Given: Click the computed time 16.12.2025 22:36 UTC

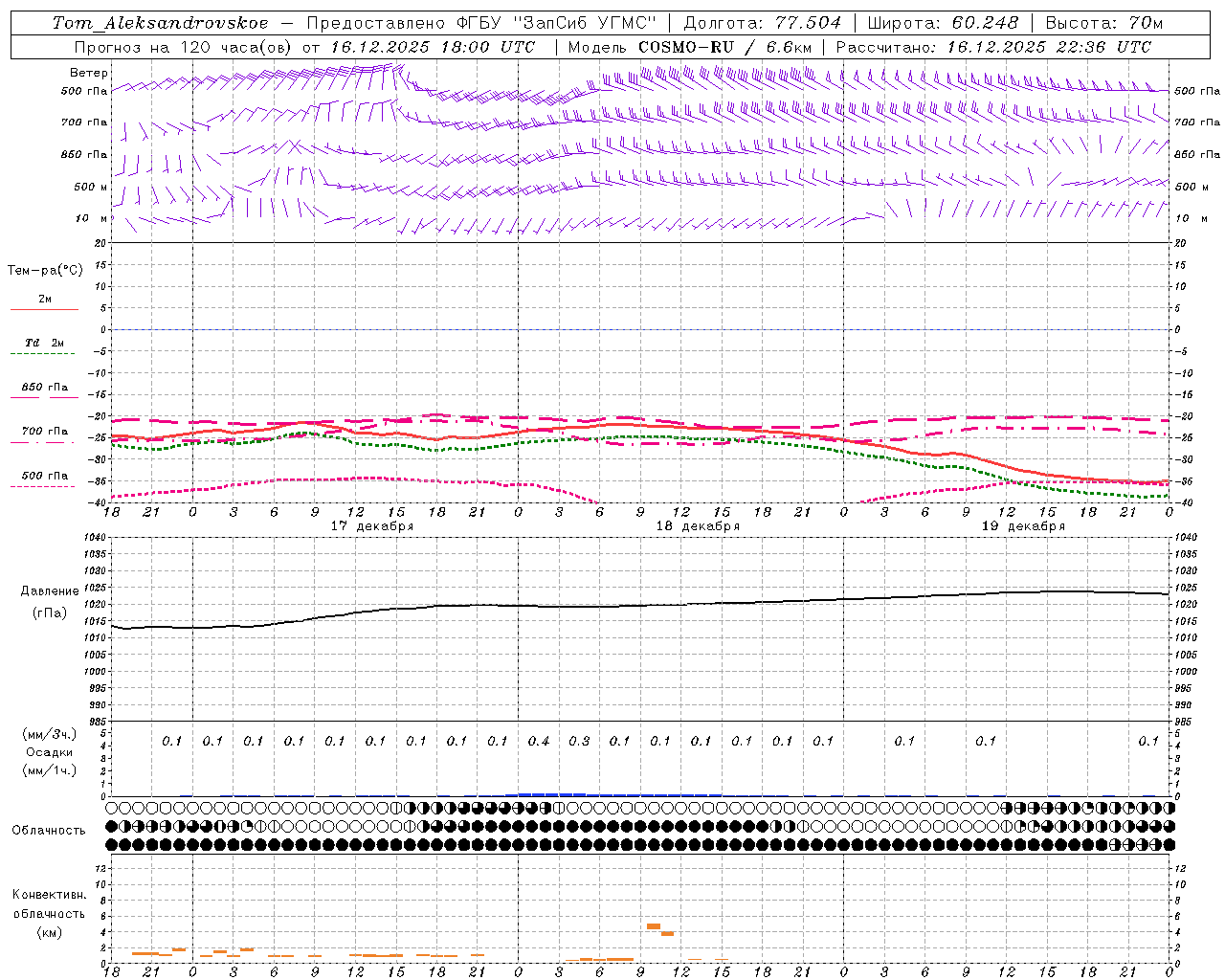Looking at the screenshot, I should pyautogui.click(x=1049, y=47).
